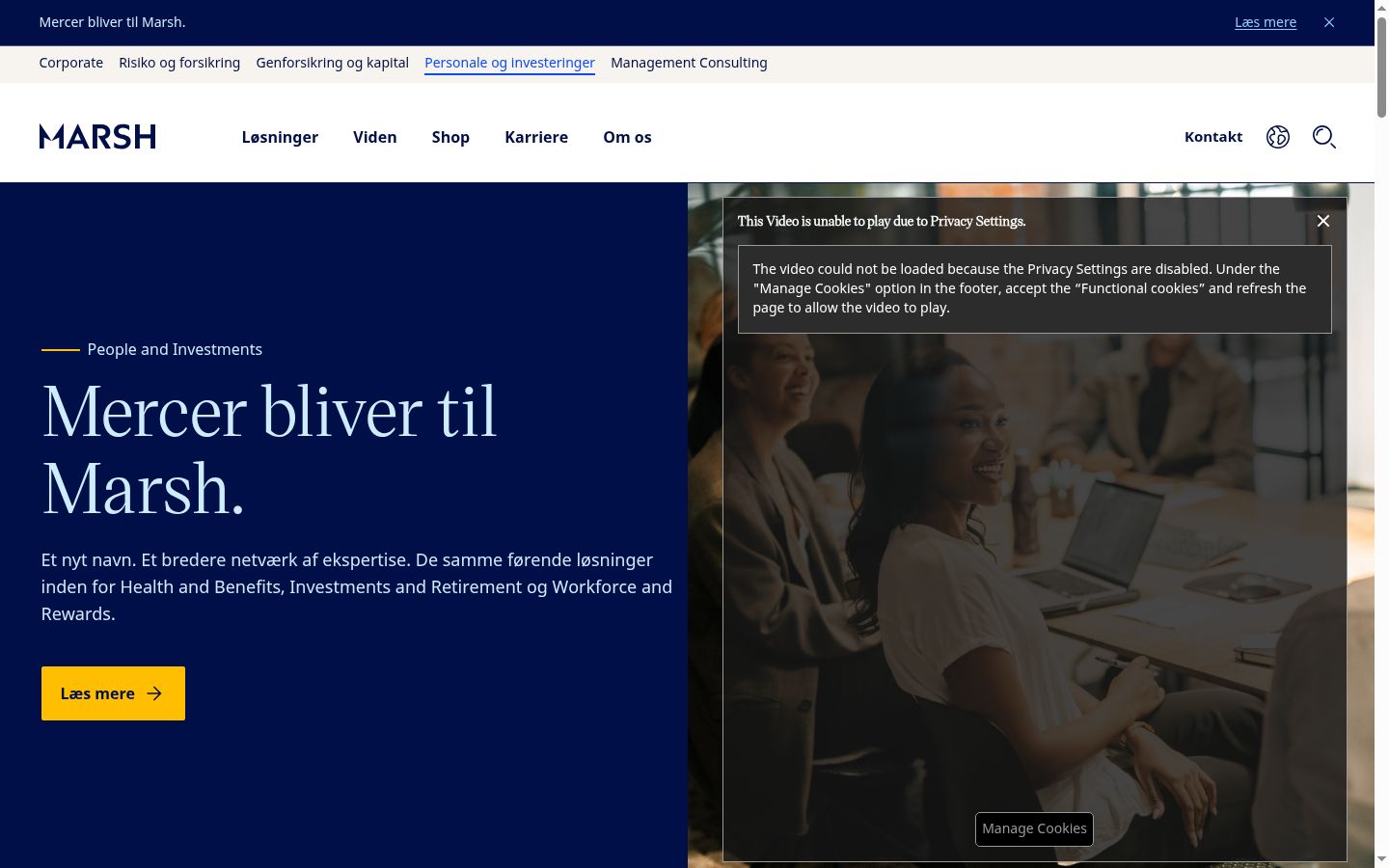Click the yellow Læs mere button
The height and width of the screenshot is (868, 1389).
click(113, 693)
